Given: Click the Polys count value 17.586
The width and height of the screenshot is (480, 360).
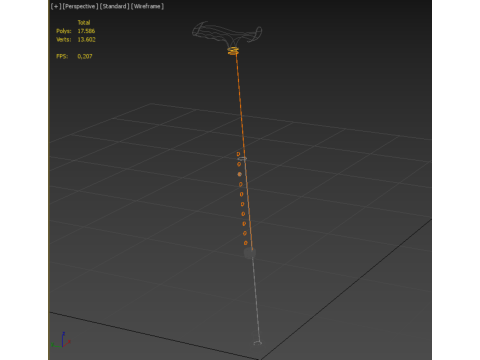Looking at the screenshot, I should (x=86, y=31).
